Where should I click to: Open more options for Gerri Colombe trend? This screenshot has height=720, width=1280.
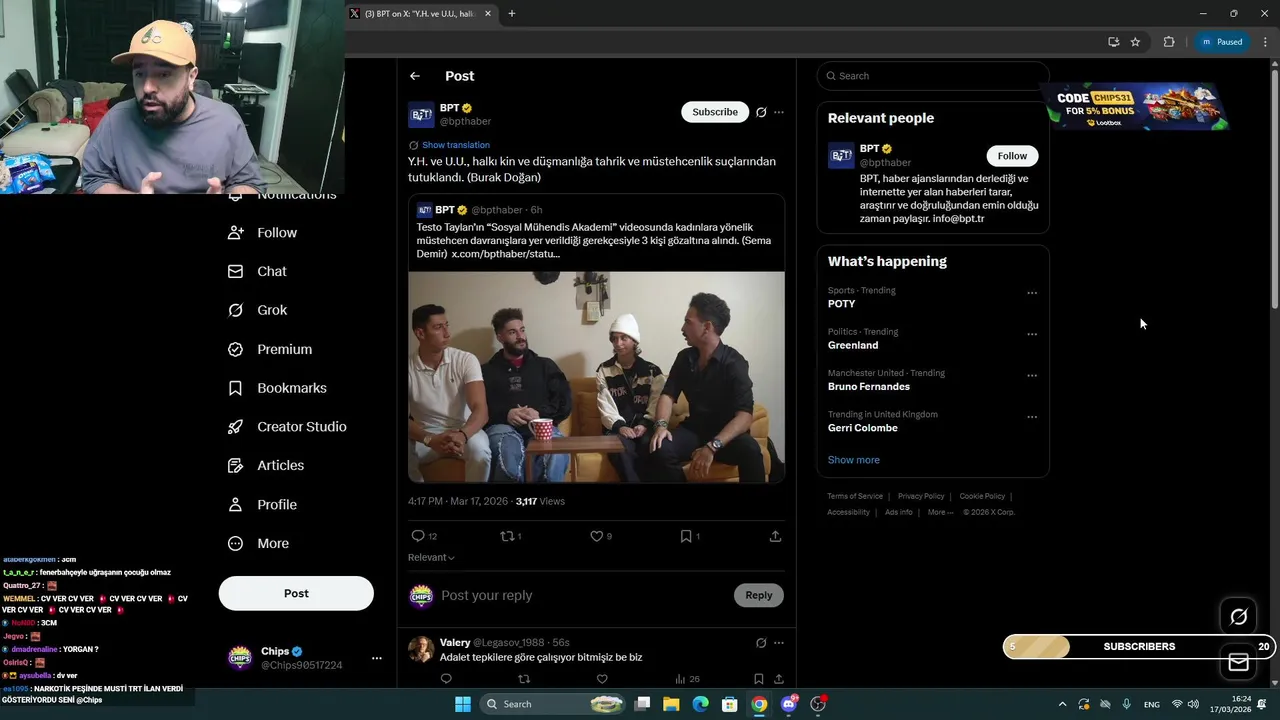[1032, 417]
